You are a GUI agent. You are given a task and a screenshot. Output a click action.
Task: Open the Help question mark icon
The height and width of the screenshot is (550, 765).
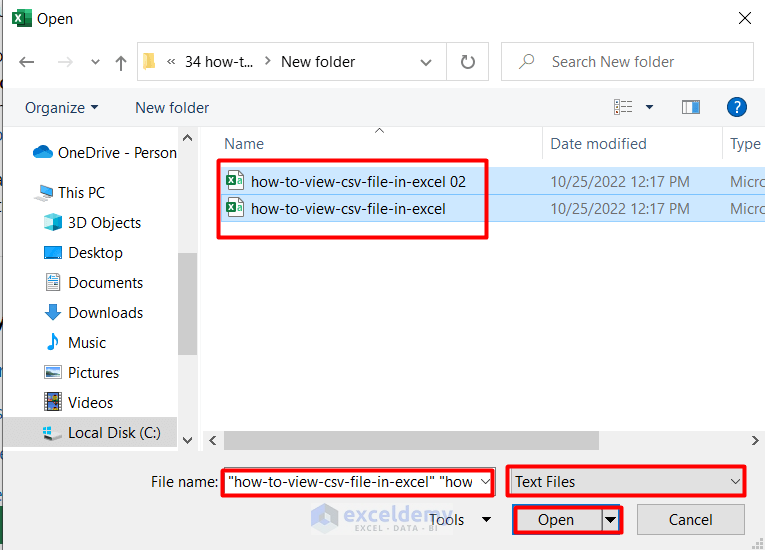pyautogui.click(x=737, y=107)
